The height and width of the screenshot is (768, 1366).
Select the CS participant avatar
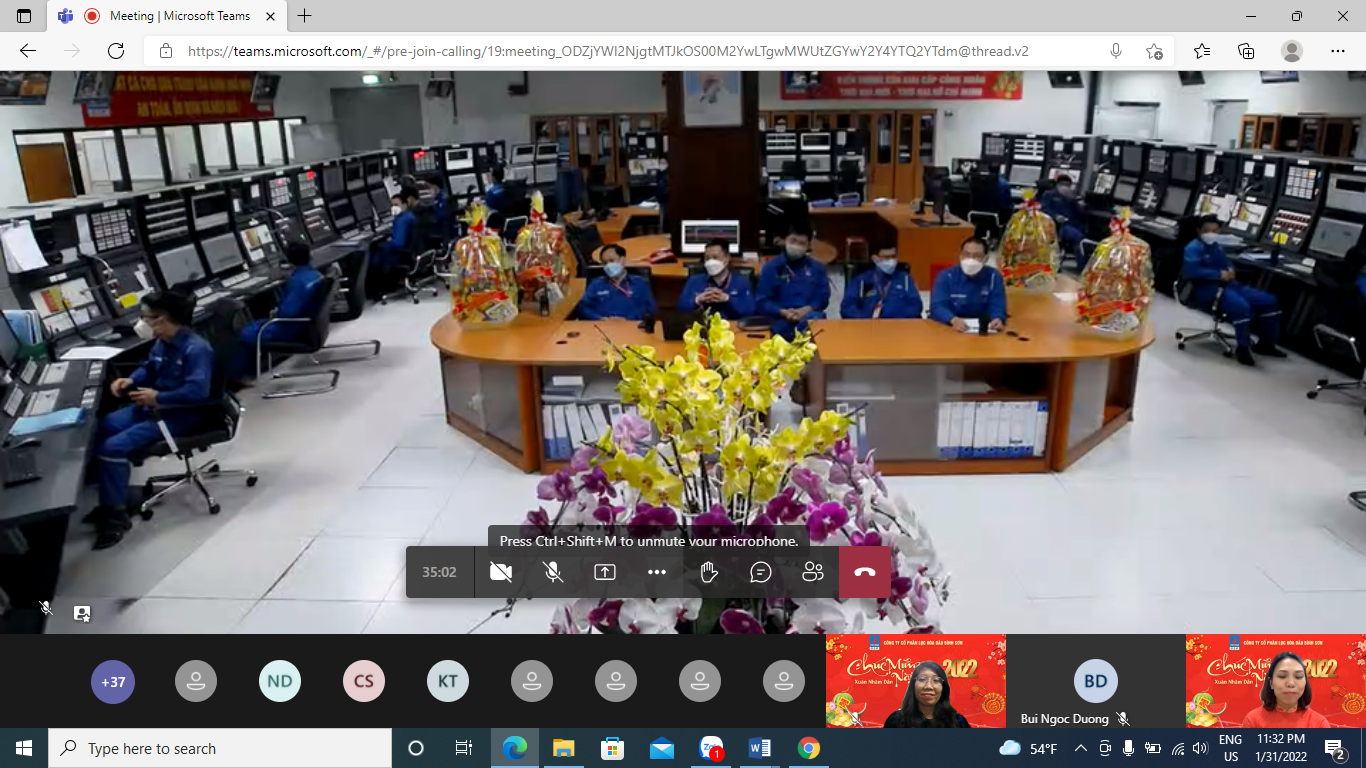click(364, 682)
